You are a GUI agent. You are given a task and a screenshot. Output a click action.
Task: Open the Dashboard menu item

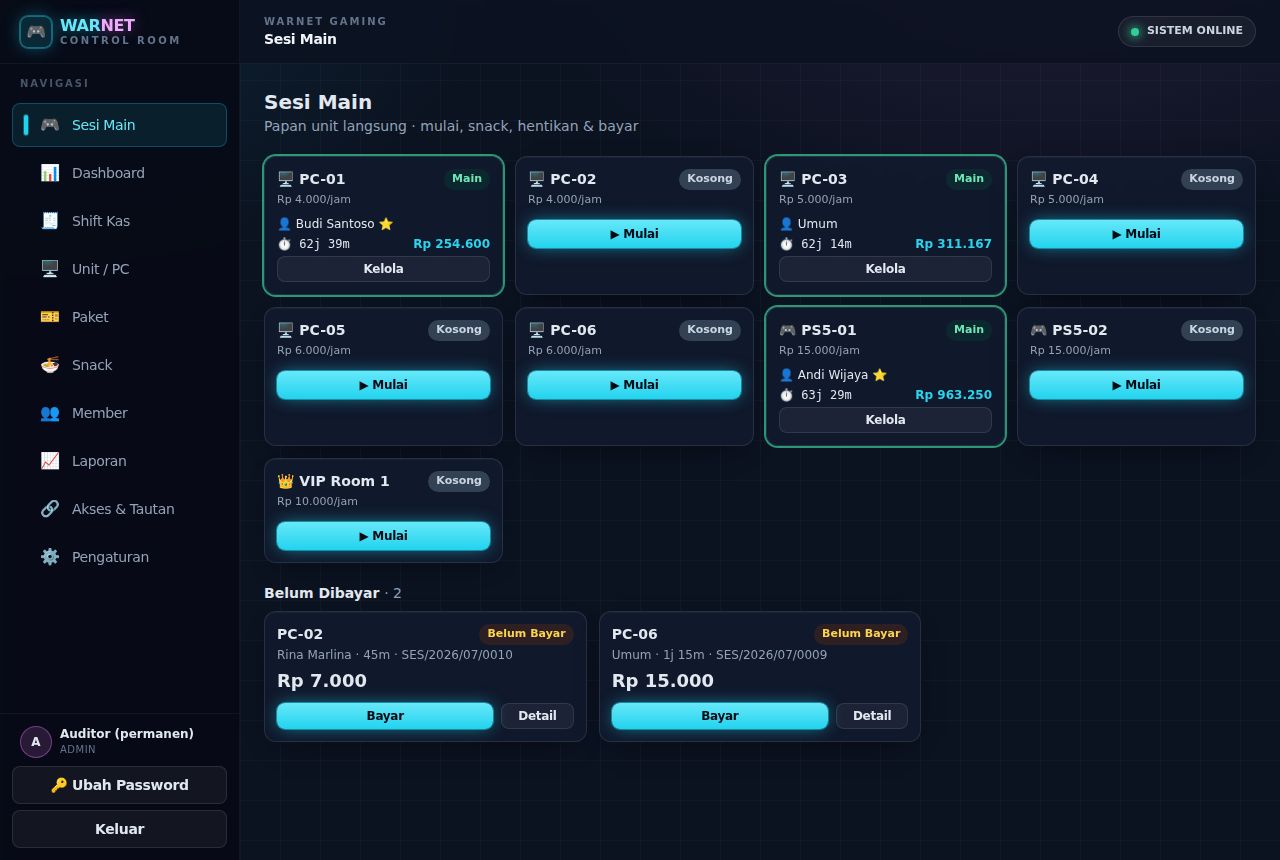tap(119, 173)
